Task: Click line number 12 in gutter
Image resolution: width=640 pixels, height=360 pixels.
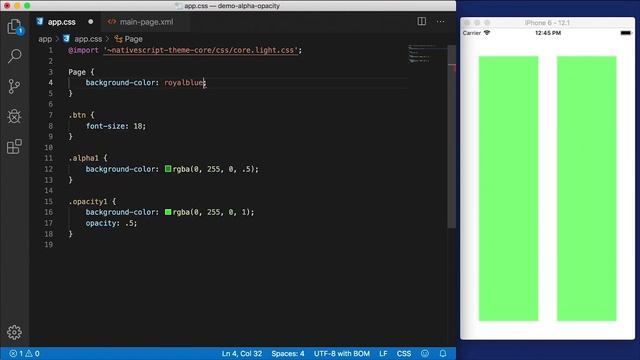Action: 49,169
